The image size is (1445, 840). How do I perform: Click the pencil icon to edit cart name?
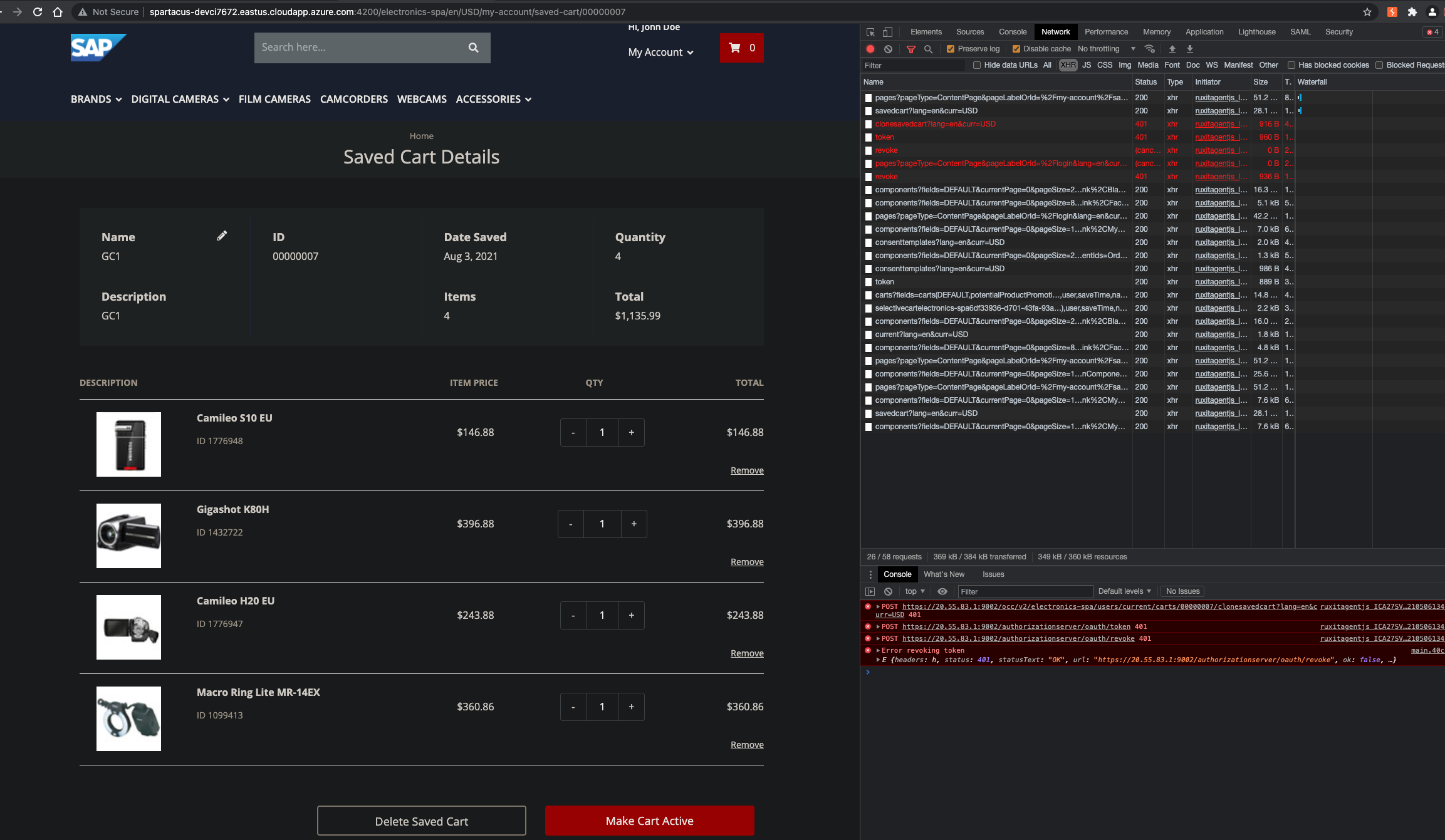click(x=222, y=236)
